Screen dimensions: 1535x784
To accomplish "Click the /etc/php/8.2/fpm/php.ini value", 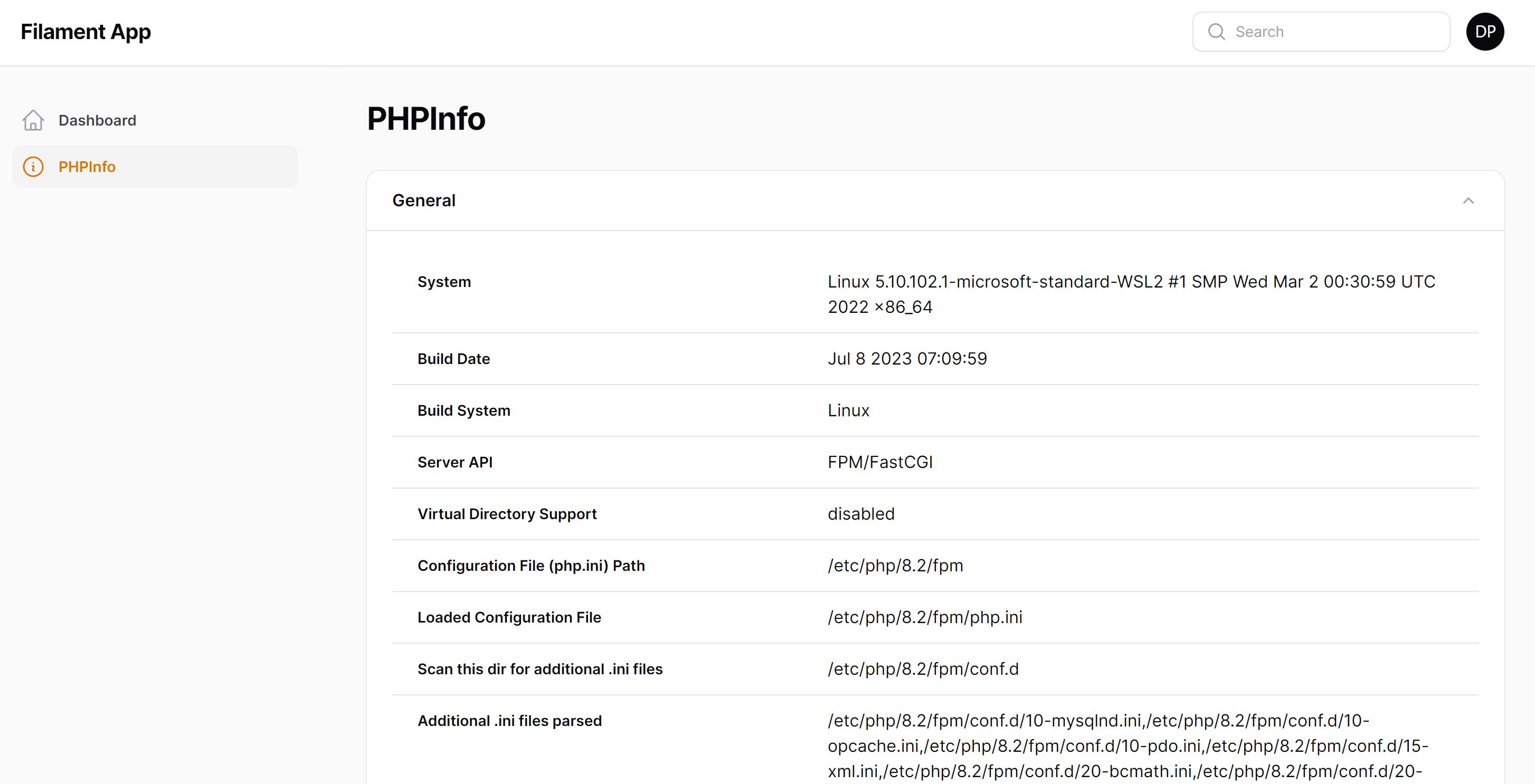I will (925, 618).
